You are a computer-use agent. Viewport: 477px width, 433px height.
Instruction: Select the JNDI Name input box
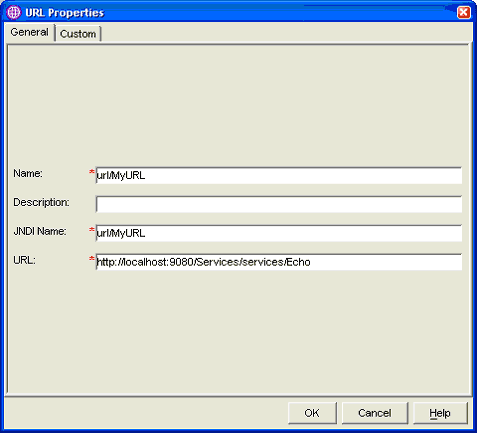point(279,233)
